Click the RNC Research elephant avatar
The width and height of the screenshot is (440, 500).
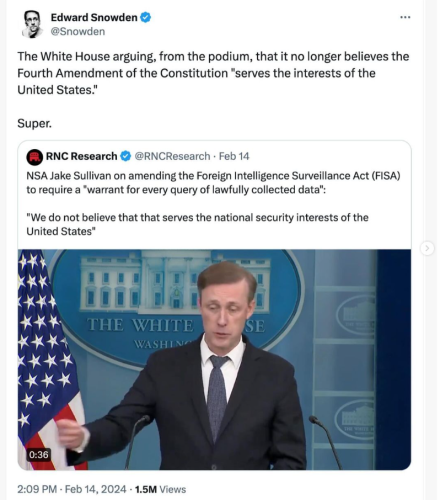pos(35,157)
